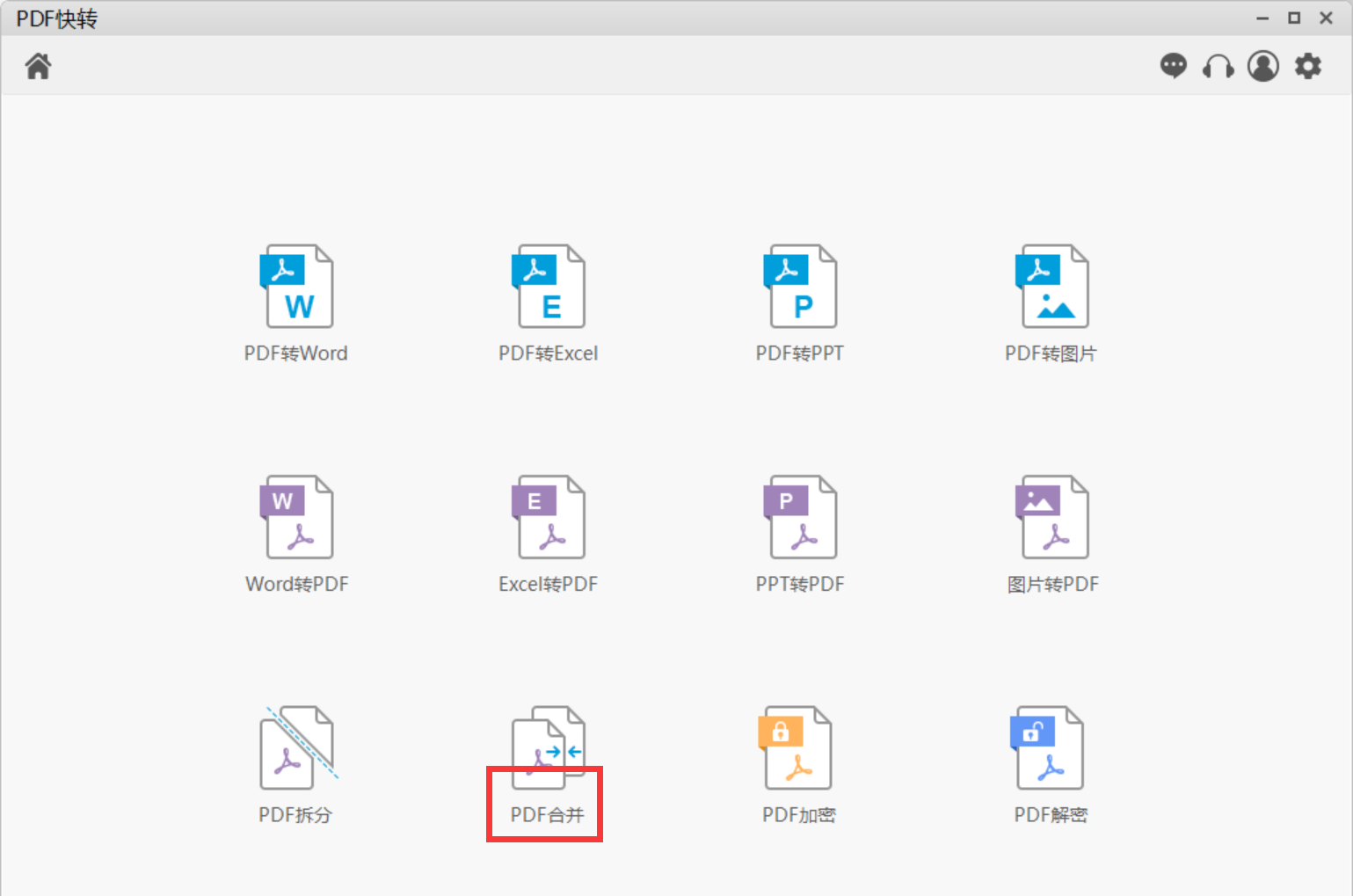
Task: Launch the PDF拆分 split tool
Action: (296, 748)
